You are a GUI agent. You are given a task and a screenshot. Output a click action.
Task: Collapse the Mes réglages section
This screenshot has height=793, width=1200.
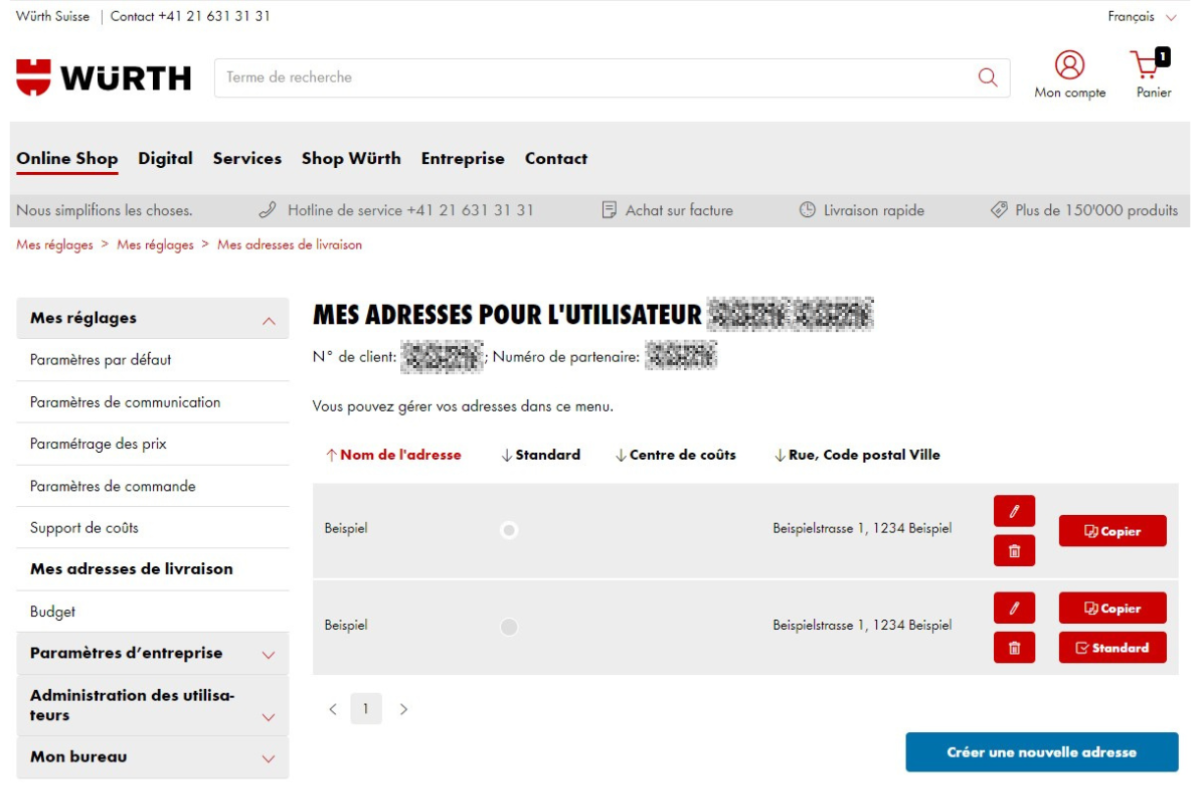pyautogui.click(x=268, y=320)
